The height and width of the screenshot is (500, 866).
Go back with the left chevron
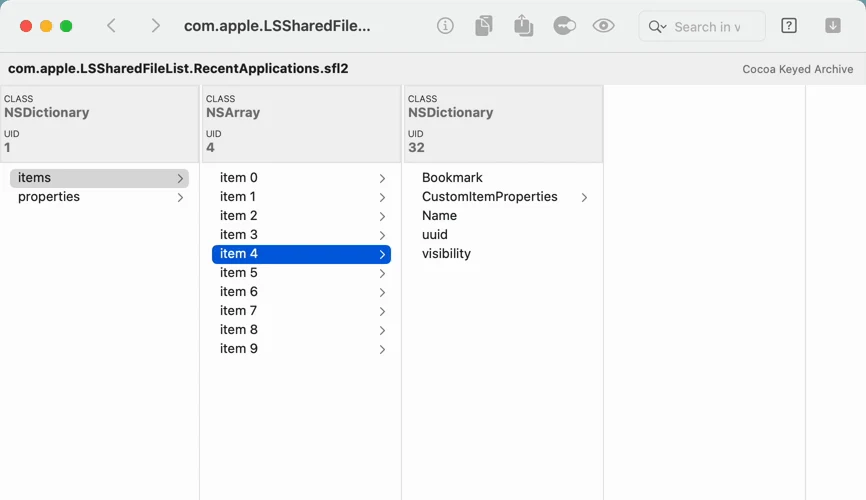(x=111, y=26)
